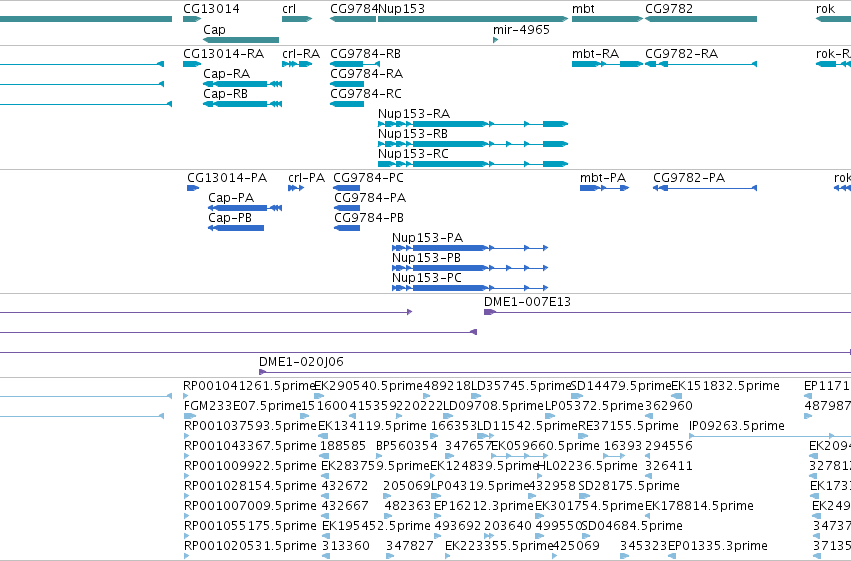
Task: Select EST EK283759.5prime
Action: click(376, 467)
